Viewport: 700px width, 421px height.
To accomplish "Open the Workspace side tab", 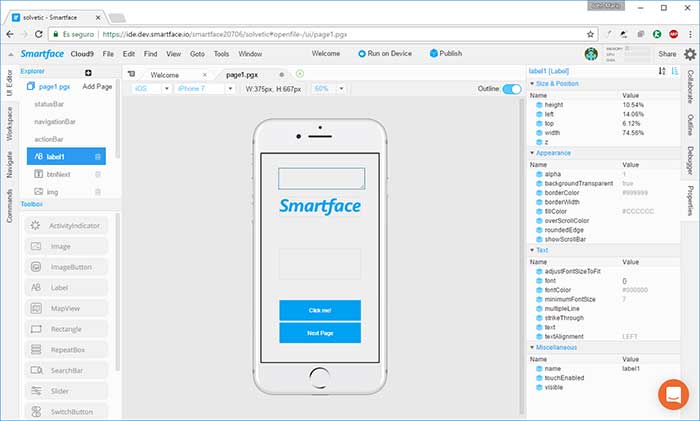I will tap(9, 124).
